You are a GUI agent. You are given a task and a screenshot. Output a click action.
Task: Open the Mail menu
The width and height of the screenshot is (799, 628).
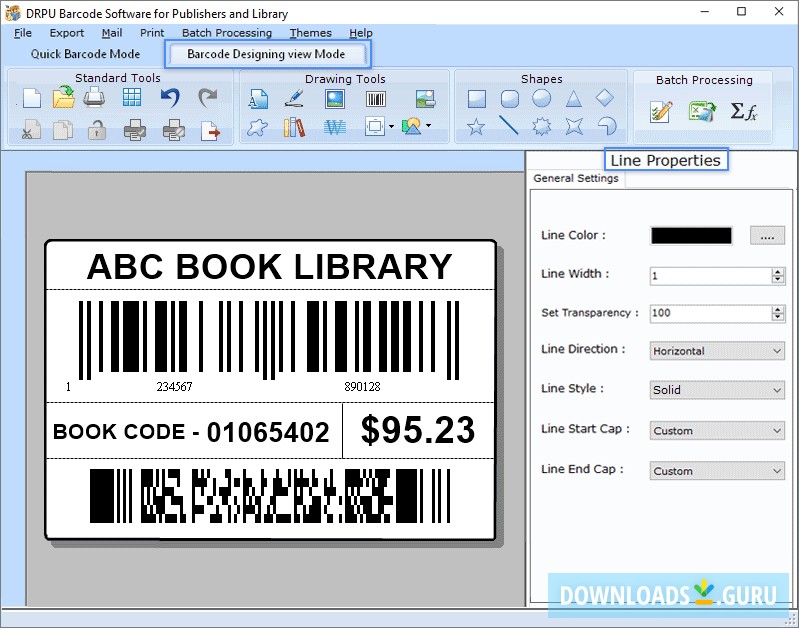(x=112, y=33)
